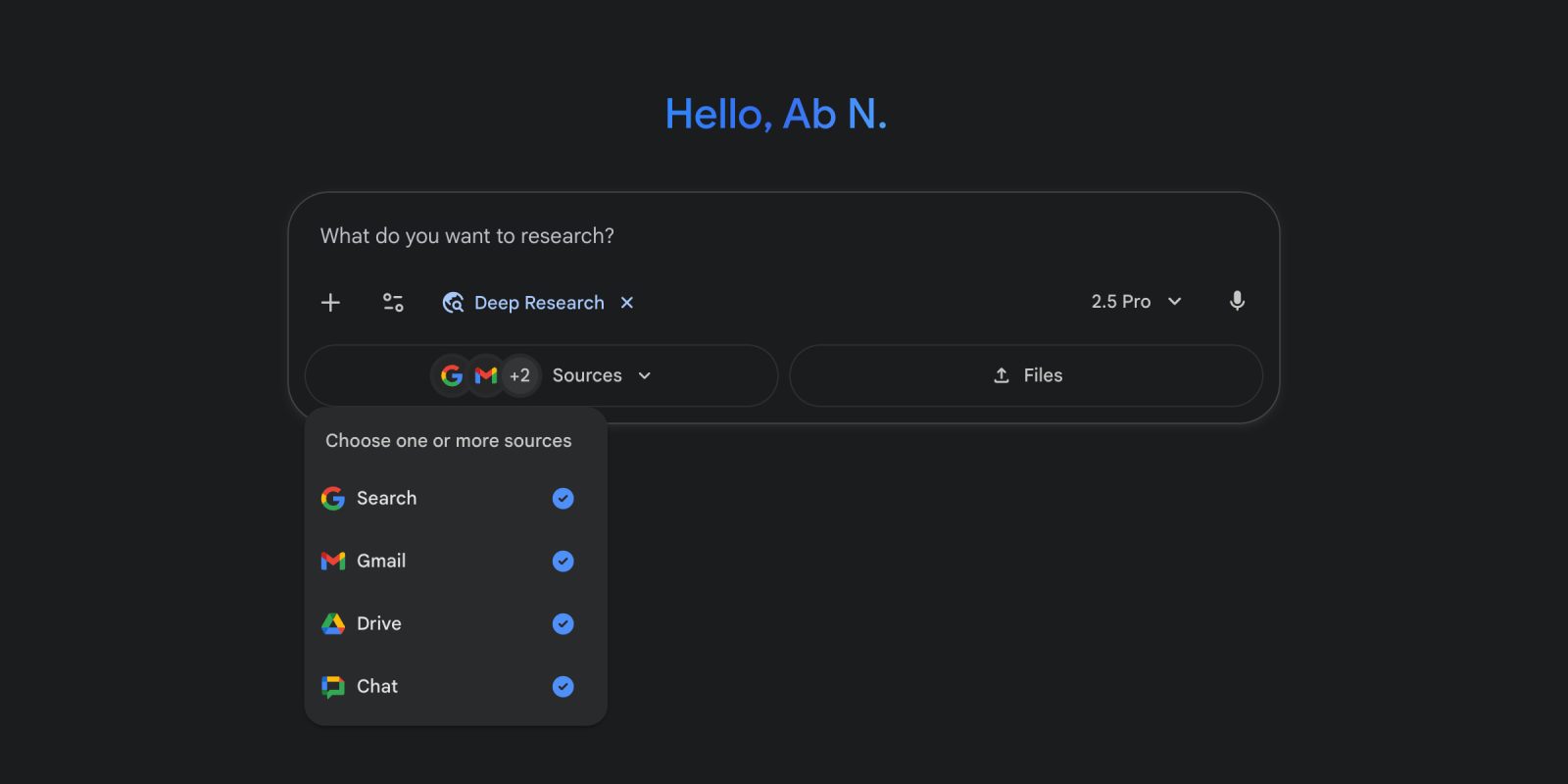Uncheck the Gmail source checkbox
This screenshot has width=1568, height=784.
pos(563,562)
